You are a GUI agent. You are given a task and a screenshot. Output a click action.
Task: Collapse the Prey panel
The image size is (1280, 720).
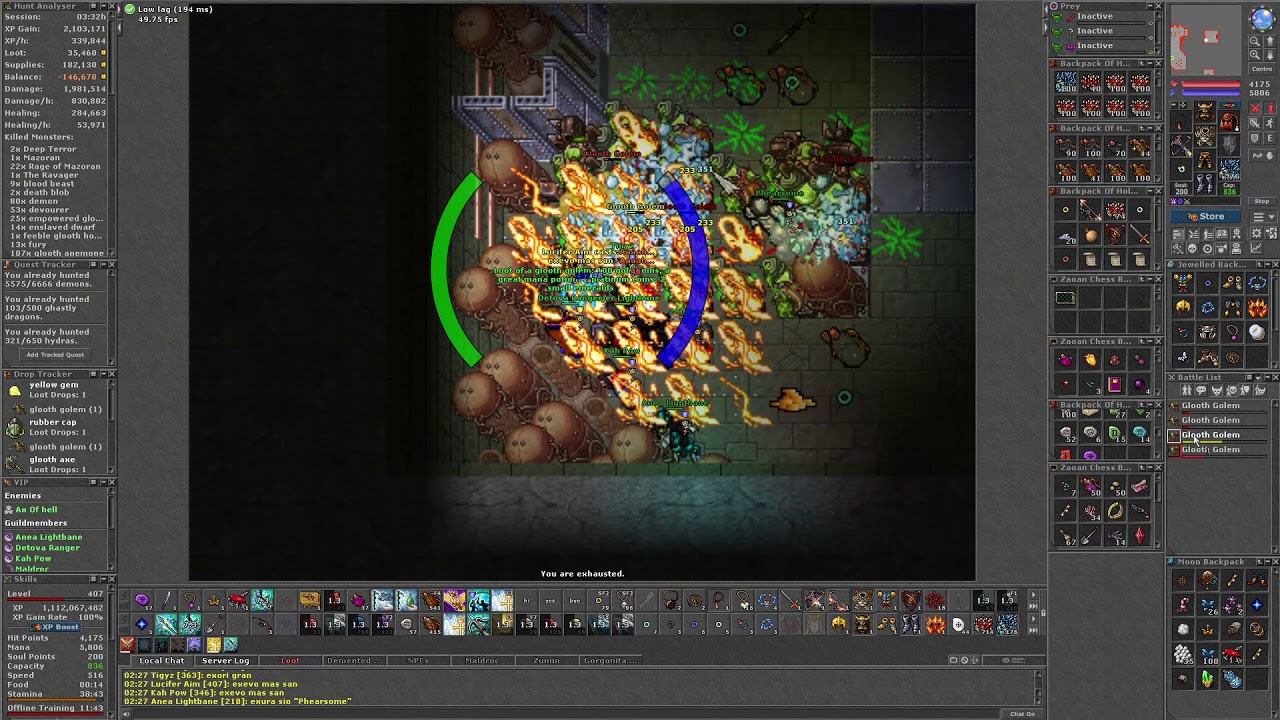1150,6
